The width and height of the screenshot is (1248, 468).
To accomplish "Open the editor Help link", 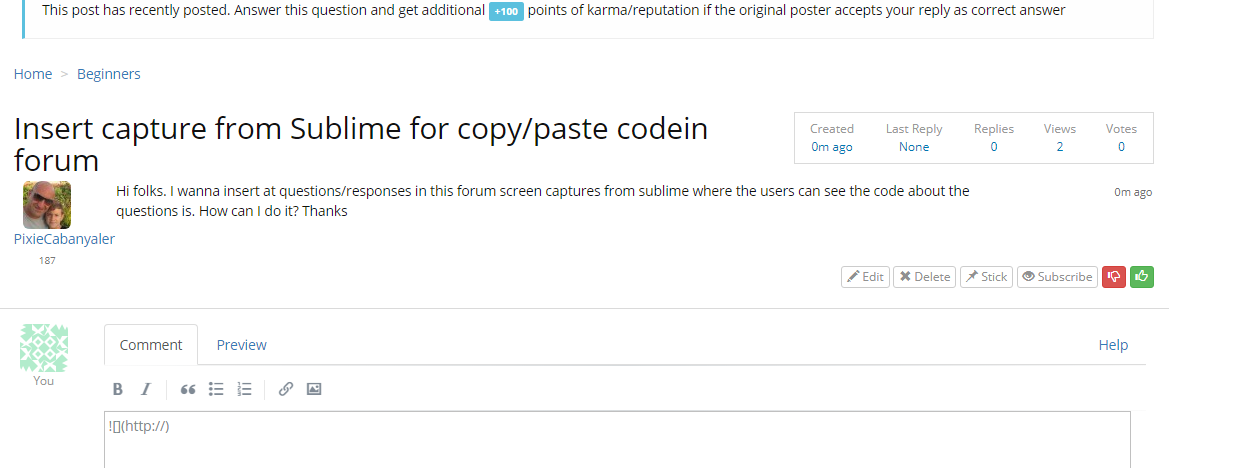I will [1113, 345].
